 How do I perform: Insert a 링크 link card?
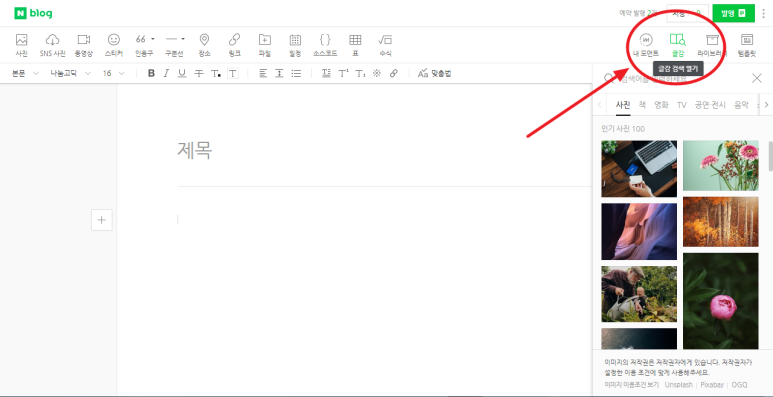[234, 45]
